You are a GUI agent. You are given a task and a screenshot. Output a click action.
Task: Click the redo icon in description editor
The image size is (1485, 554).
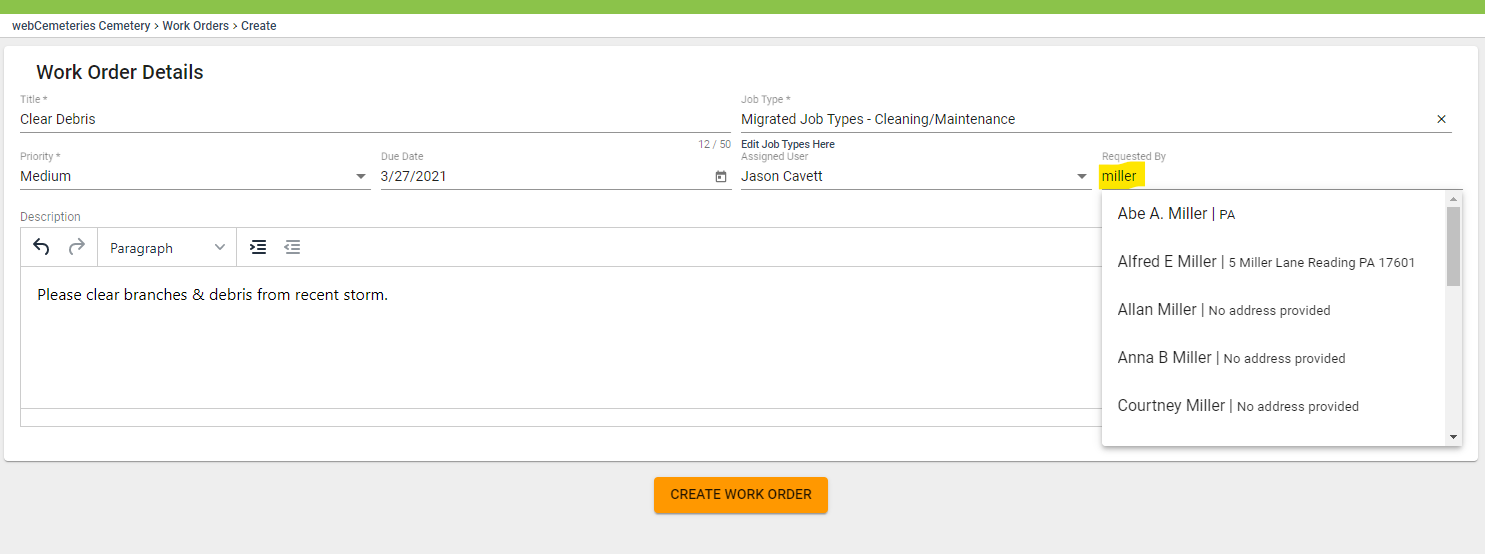[76, 247]
